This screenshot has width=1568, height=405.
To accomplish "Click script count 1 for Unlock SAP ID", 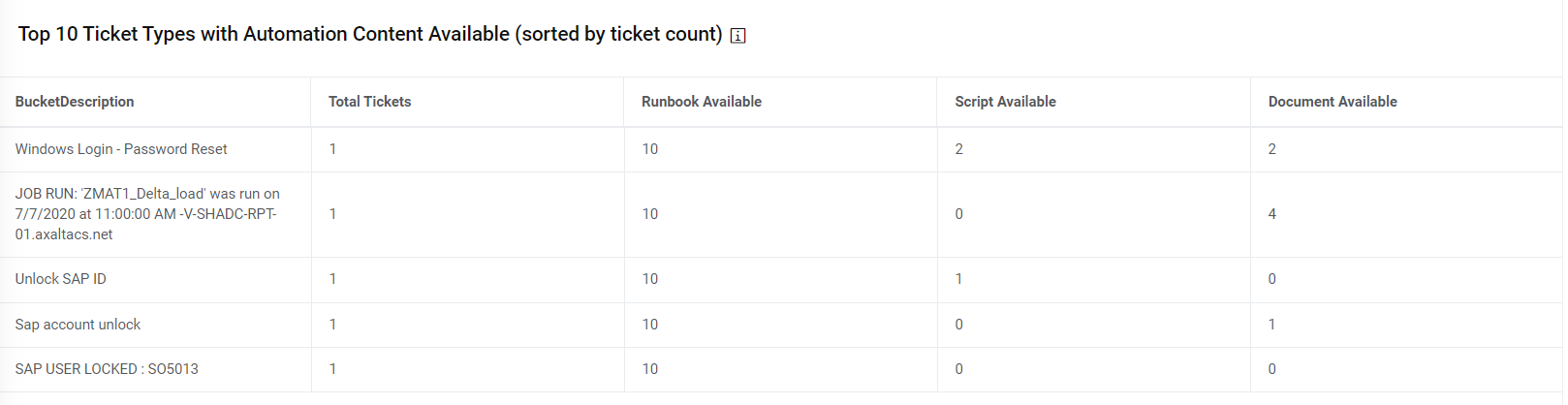I will point(959,279).
